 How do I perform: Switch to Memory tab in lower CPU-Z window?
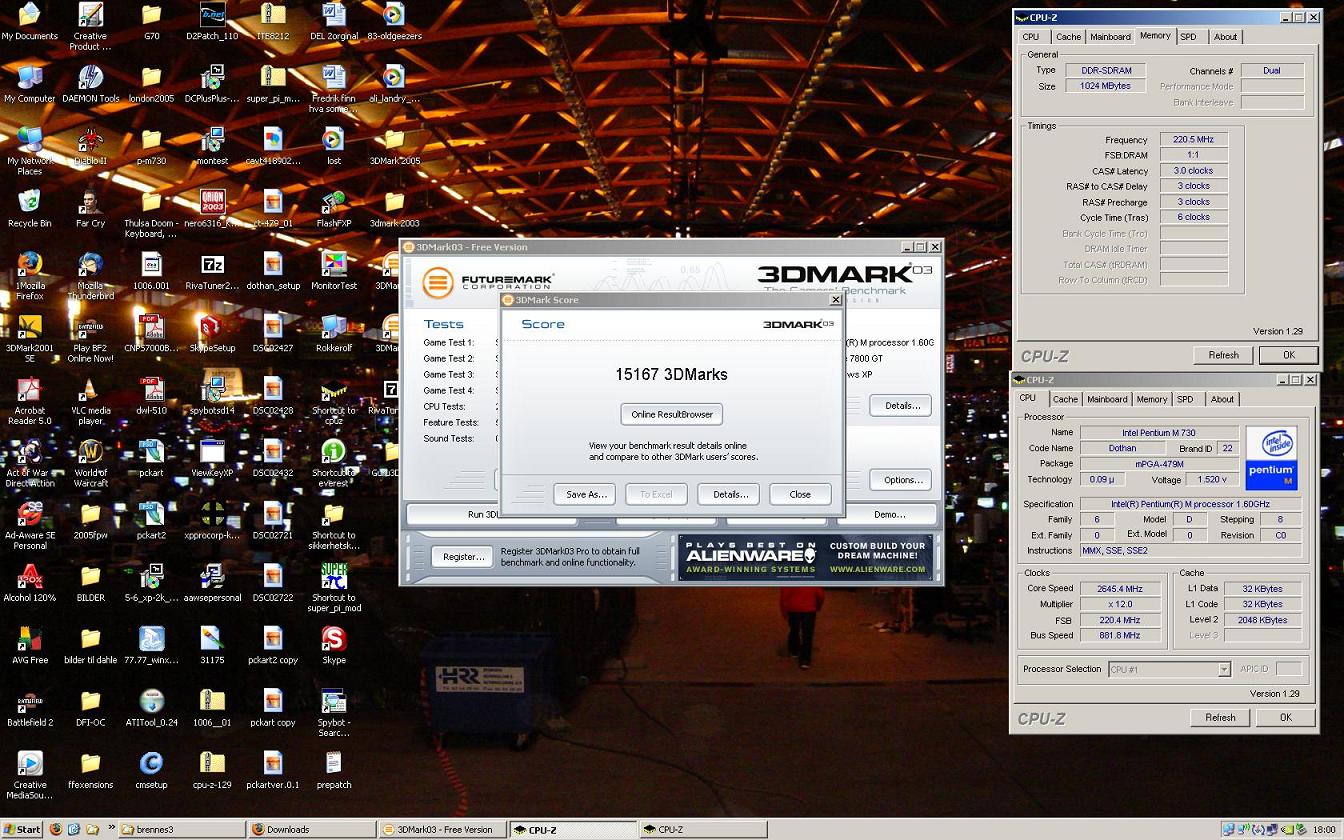point(1151,399)
